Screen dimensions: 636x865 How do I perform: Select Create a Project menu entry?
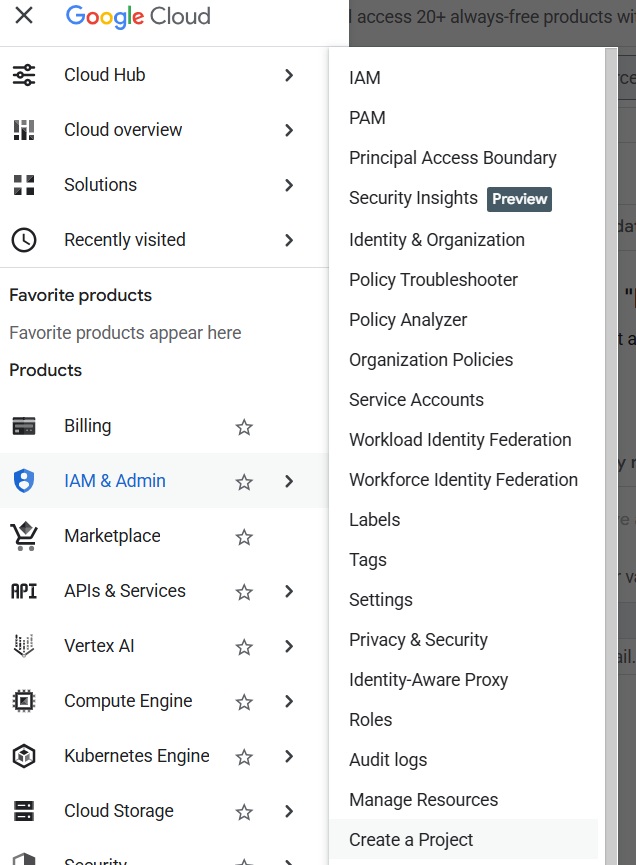[411, 840]
